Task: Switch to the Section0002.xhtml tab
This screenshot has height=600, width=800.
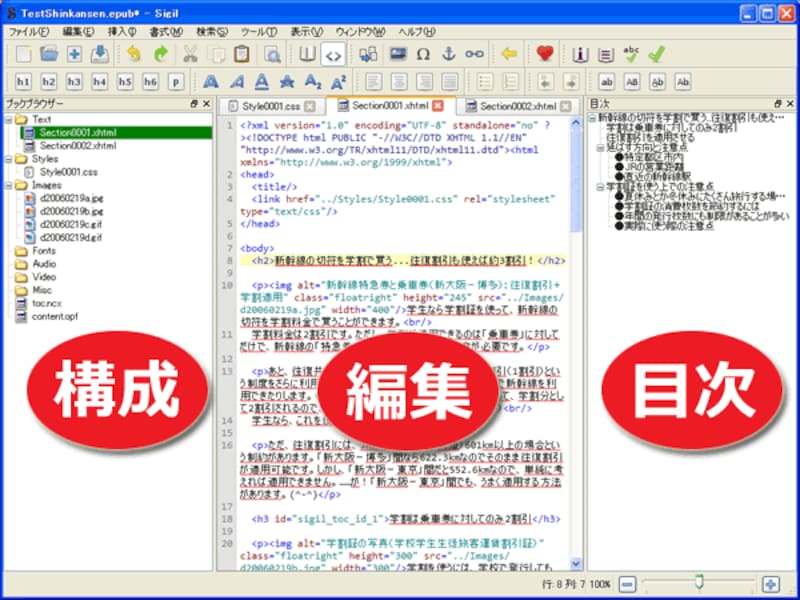Action: click(517, 106)
